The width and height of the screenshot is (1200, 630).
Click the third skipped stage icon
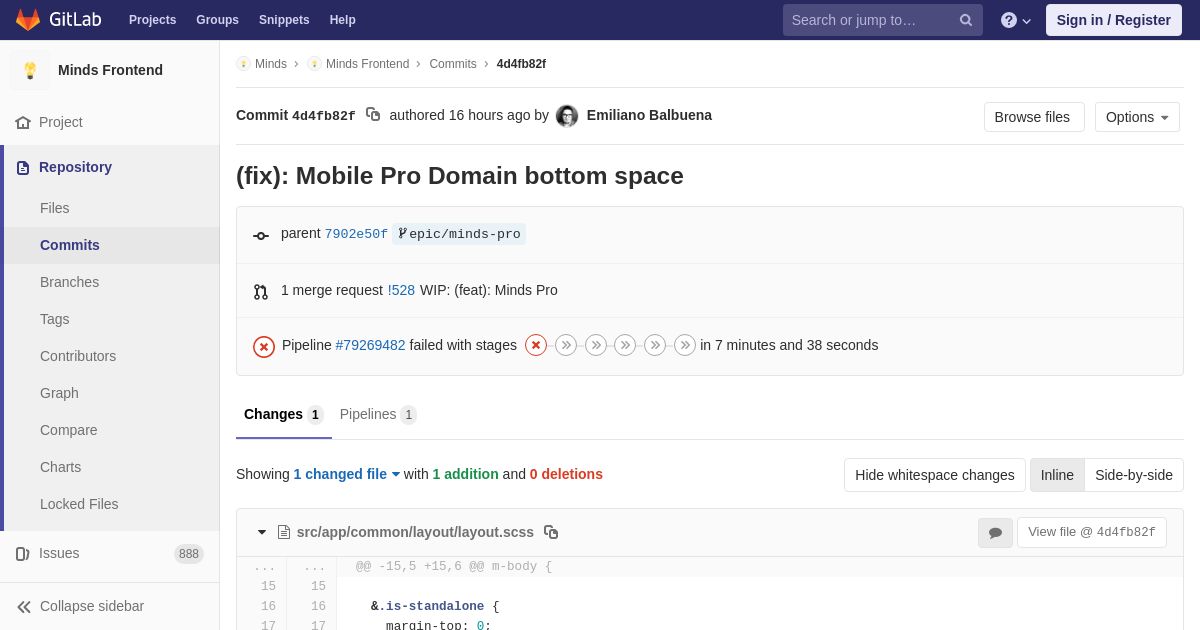596,345
